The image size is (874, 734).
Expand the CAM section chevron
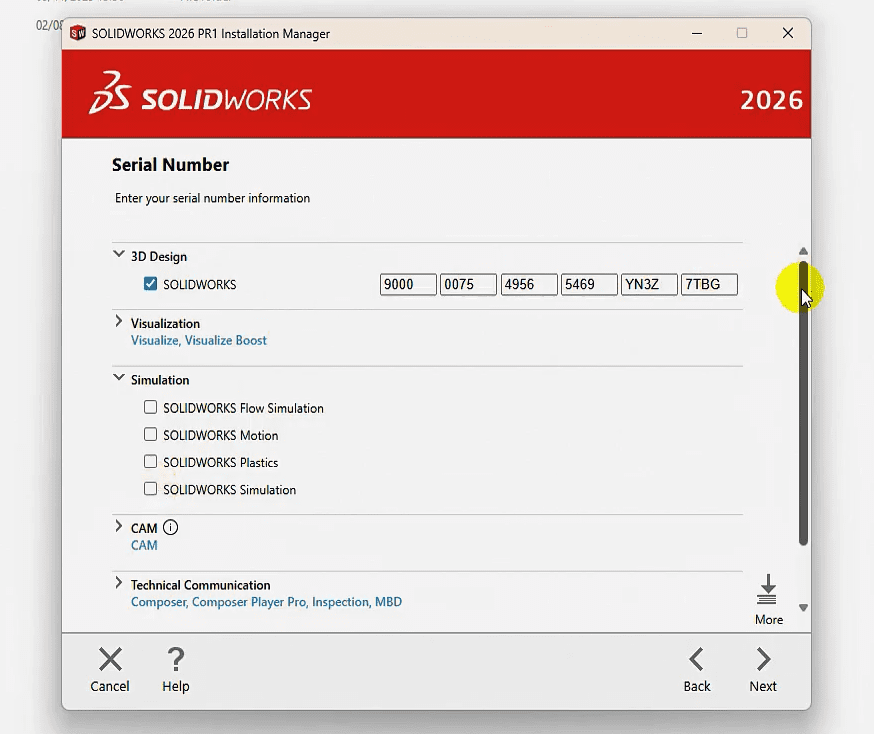tap(119, 526)
